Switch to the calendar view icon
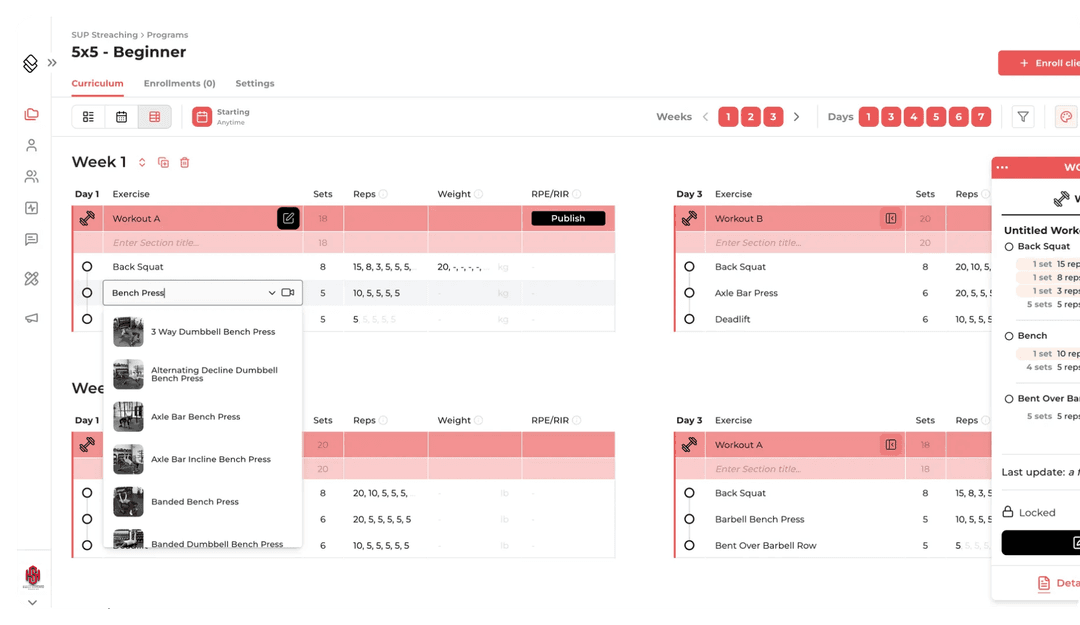The image size is (1080, 625). tap(121, 116)
